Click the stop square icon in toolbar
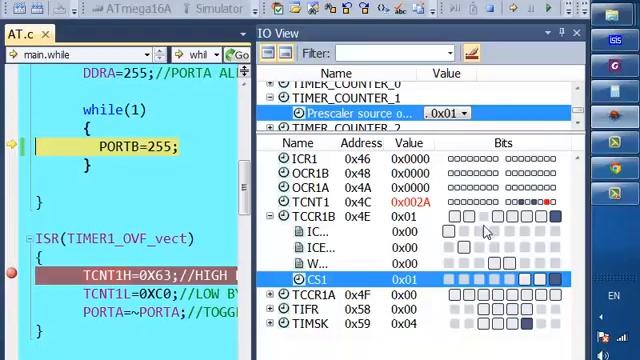640x360 pixels. 491,8
